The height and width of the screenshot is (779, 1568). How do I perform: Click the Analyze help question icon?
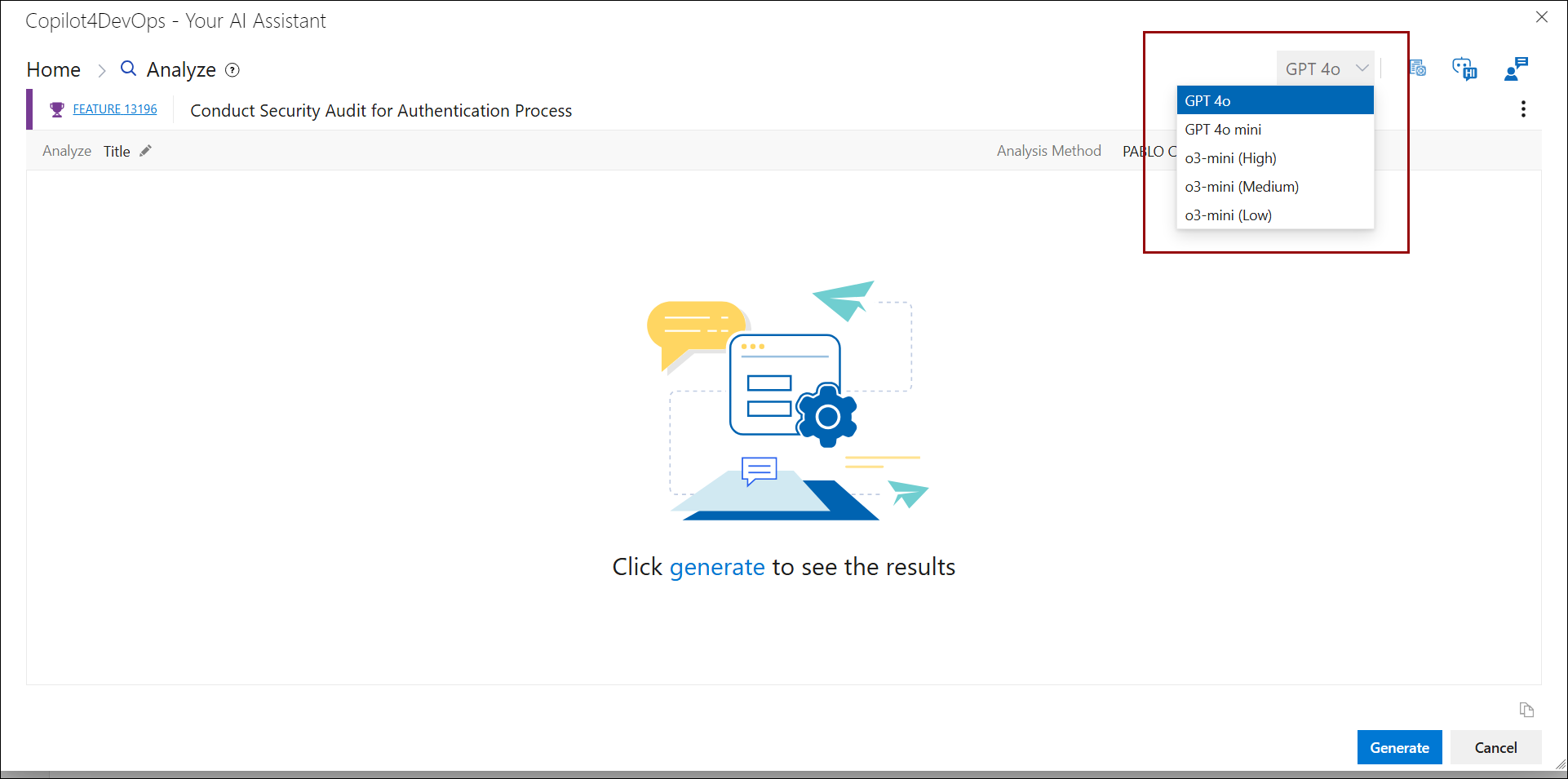pyautogui.click(x=233, y=70)
